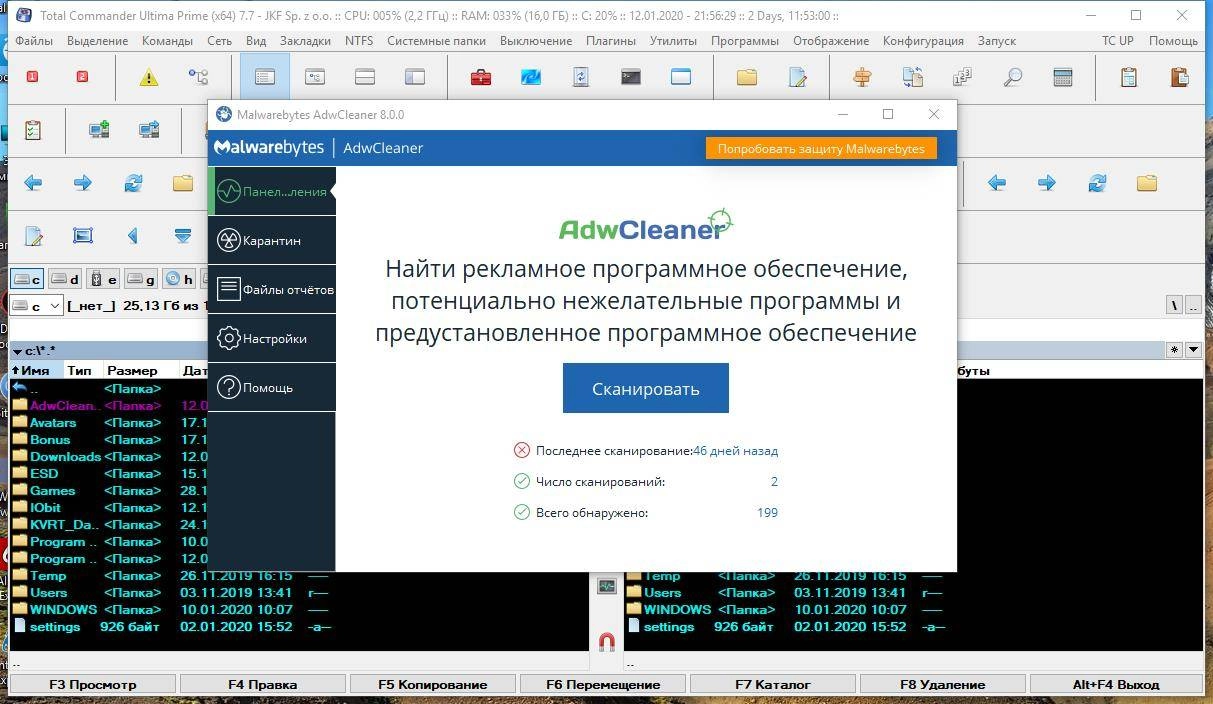Click the orange signpost toolbar icon
The image size is (1213, 704).
coord(863,77)
